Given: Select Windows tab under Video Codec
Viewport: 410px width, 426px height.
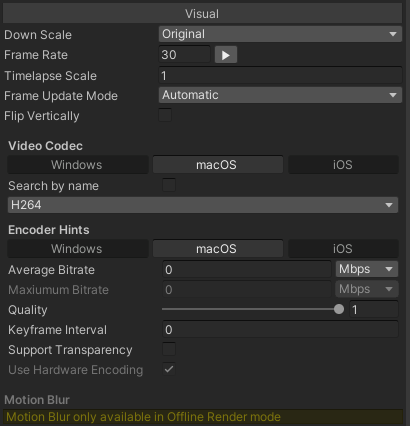Looking at the screenshot, I should tap(78, 165).
